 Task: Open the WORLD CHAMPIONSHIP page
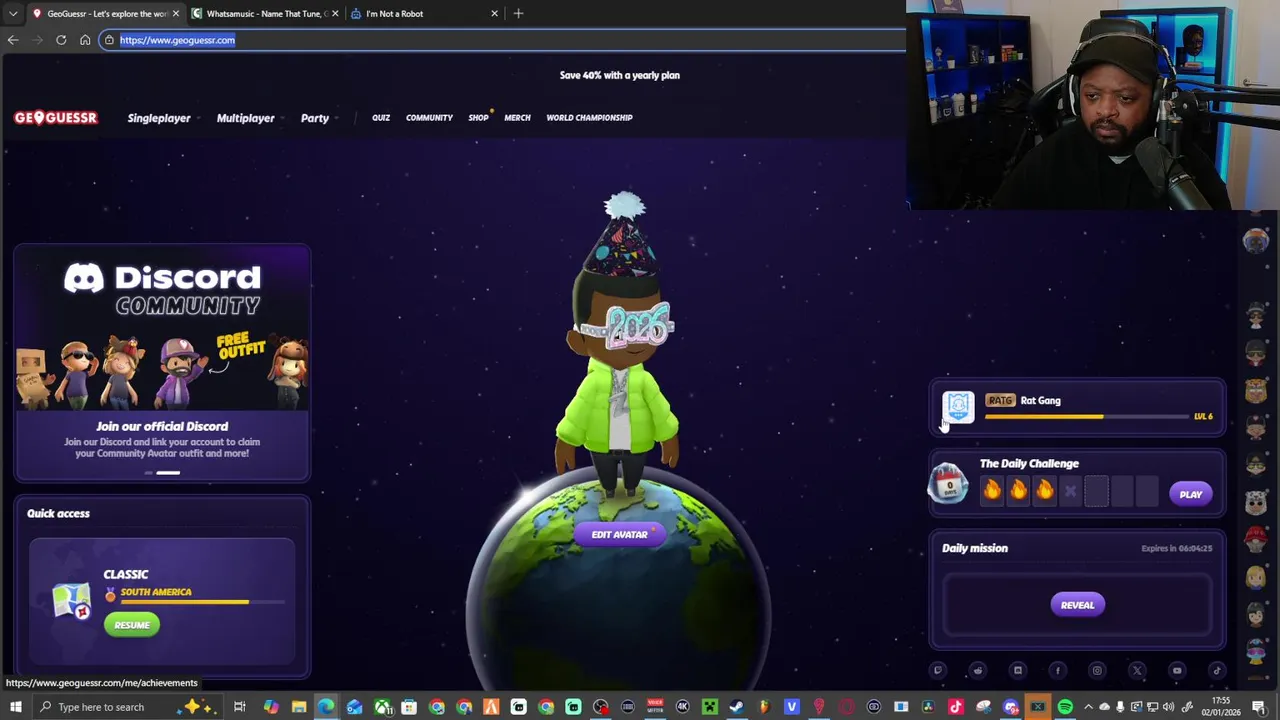[589, 118]
